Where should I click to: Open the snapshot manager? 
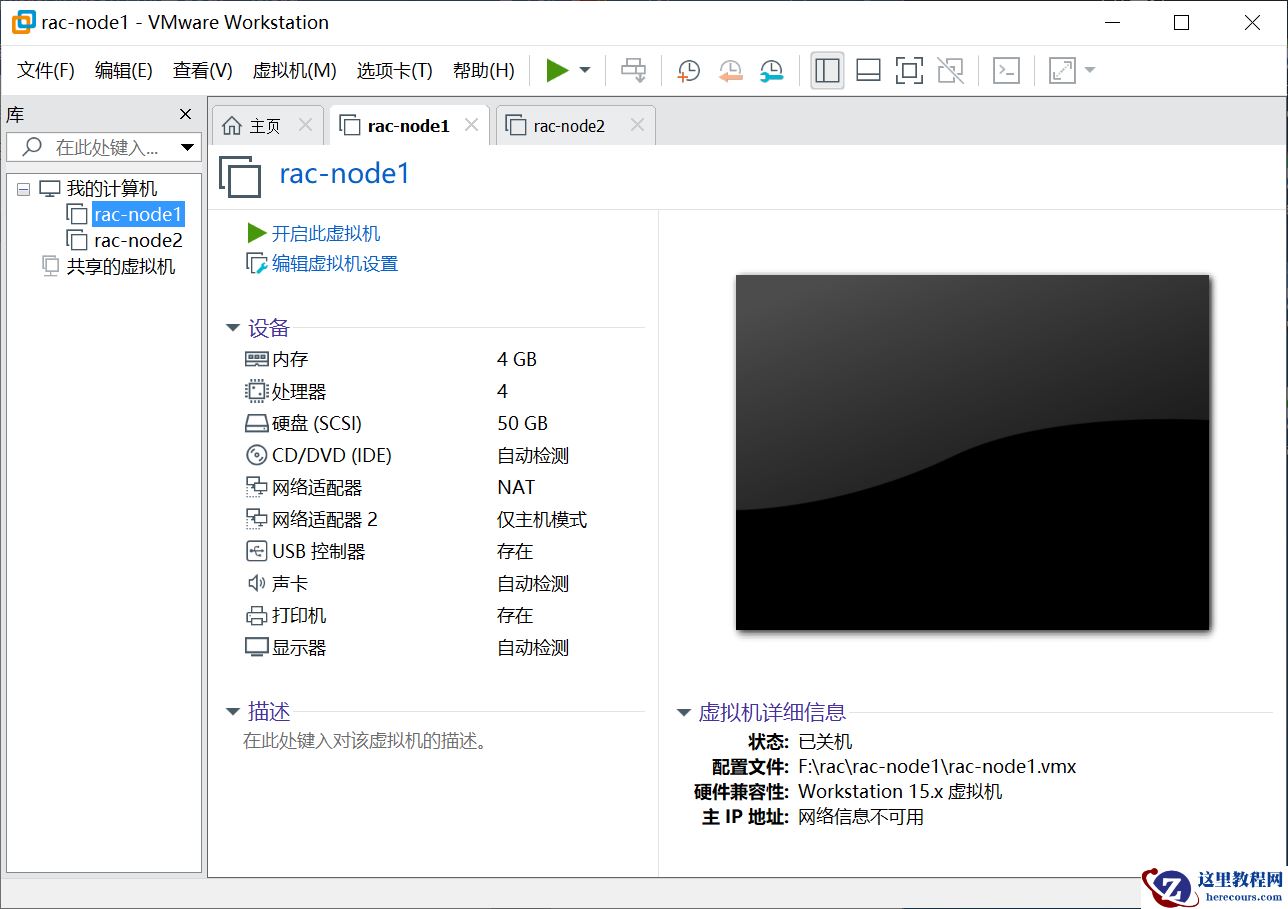coord(771,70)
